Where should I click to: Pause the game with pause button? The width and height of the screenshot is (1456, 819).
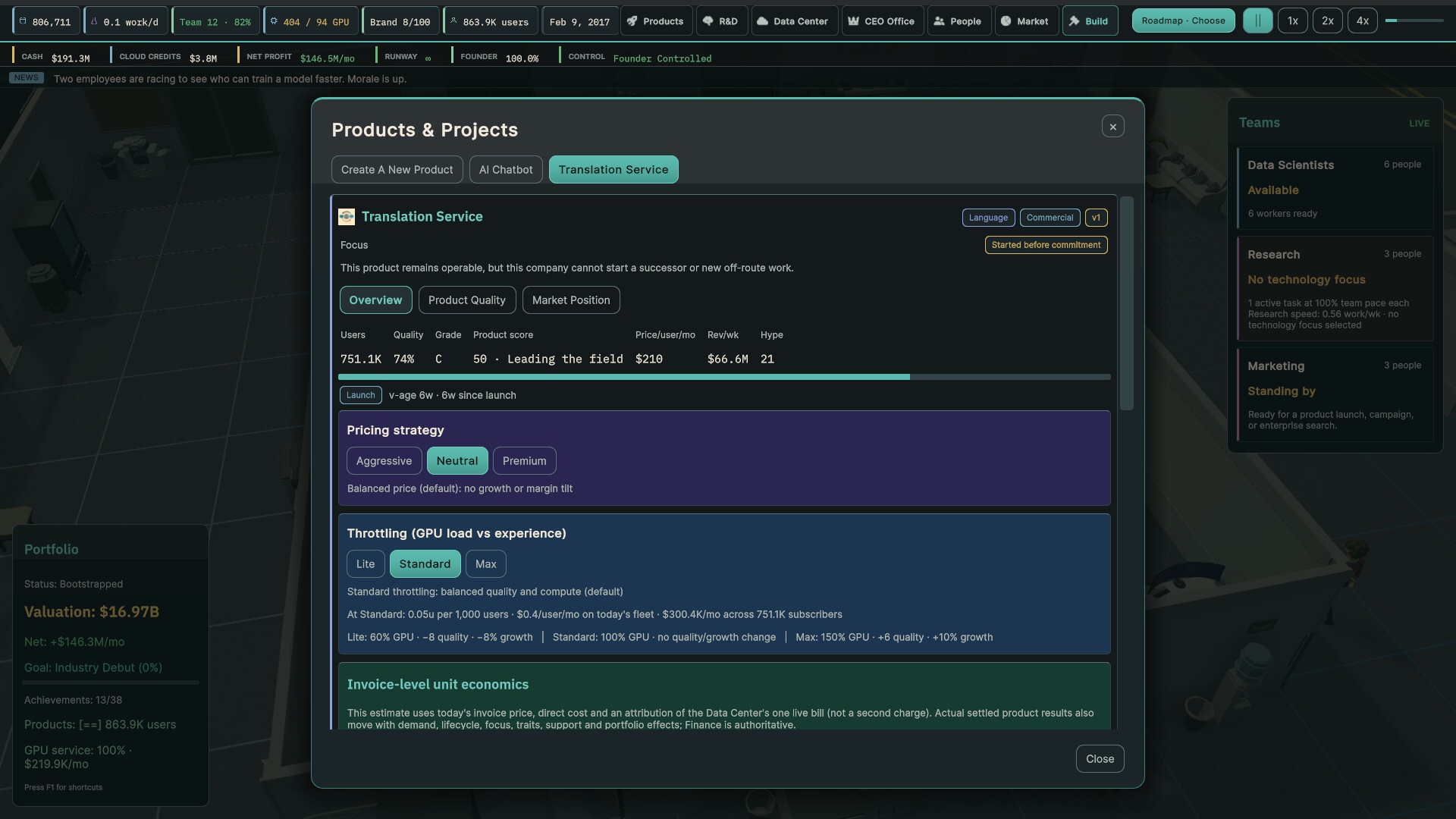point(1257,20)
